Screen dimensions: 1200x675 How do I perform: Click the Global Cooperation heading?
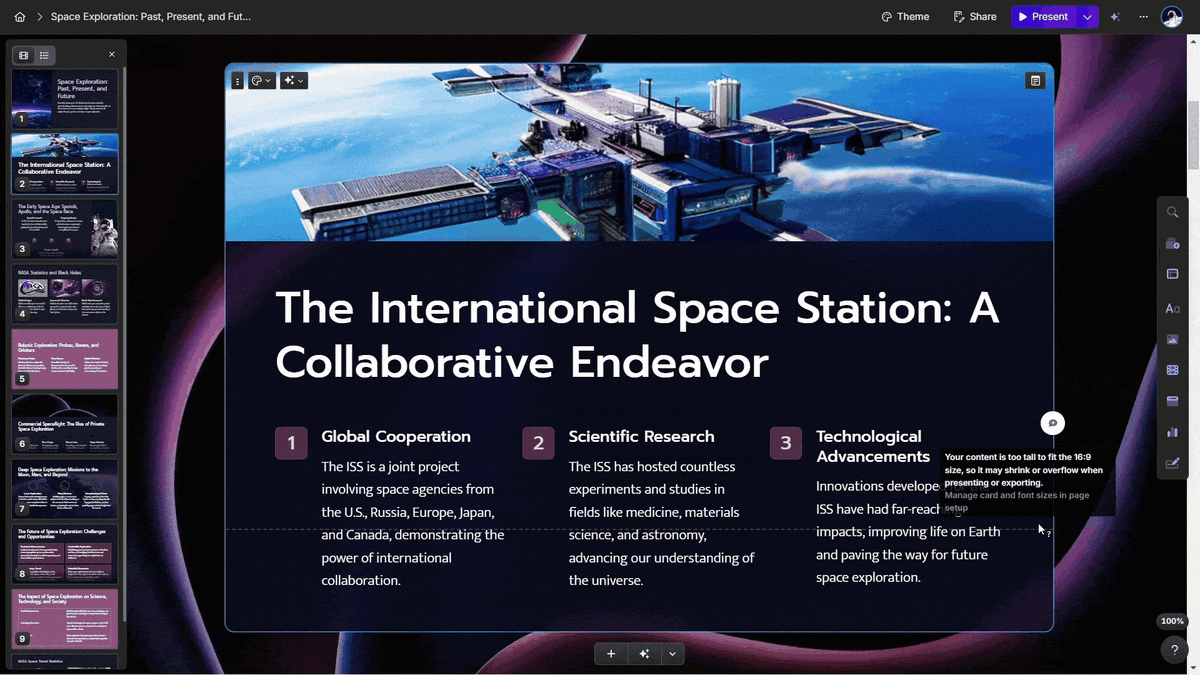tap(396, 436)
